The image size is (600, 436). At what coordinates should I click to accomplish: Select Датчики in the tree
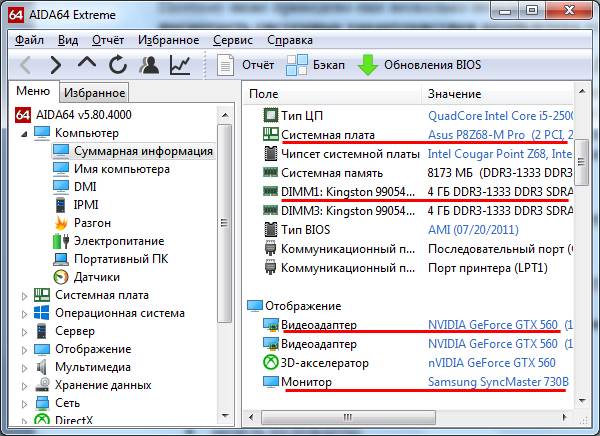[97, 277]
